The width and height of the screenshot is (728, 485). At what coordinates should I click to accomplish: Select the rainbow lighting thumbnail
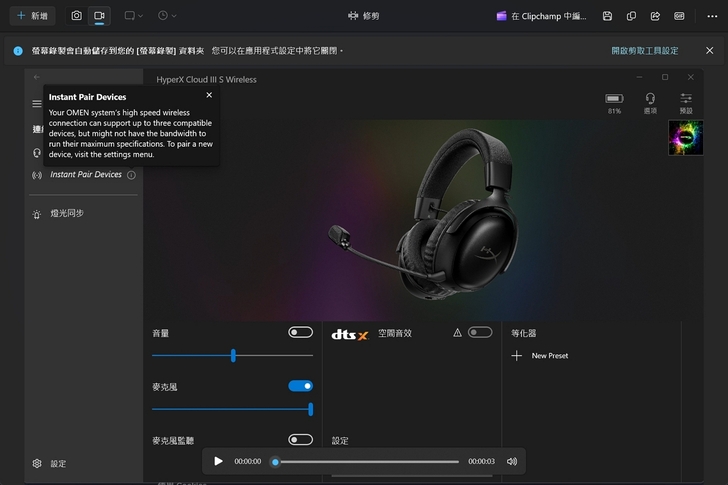[686, 138]
